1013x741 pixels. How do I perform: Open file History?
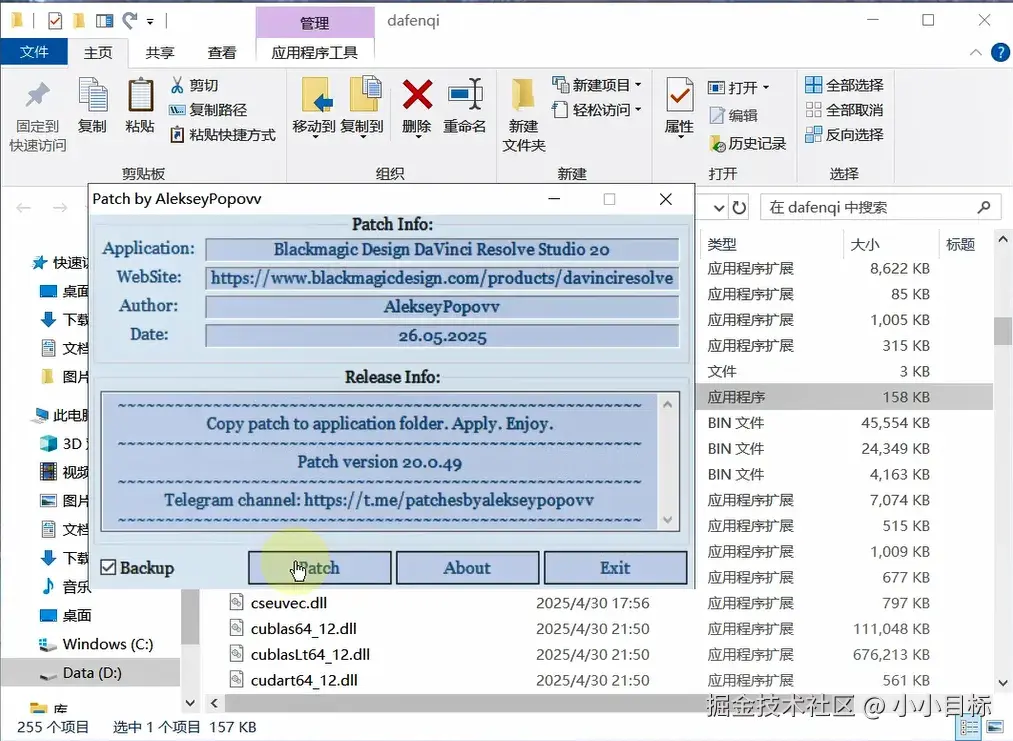point(747,143)
